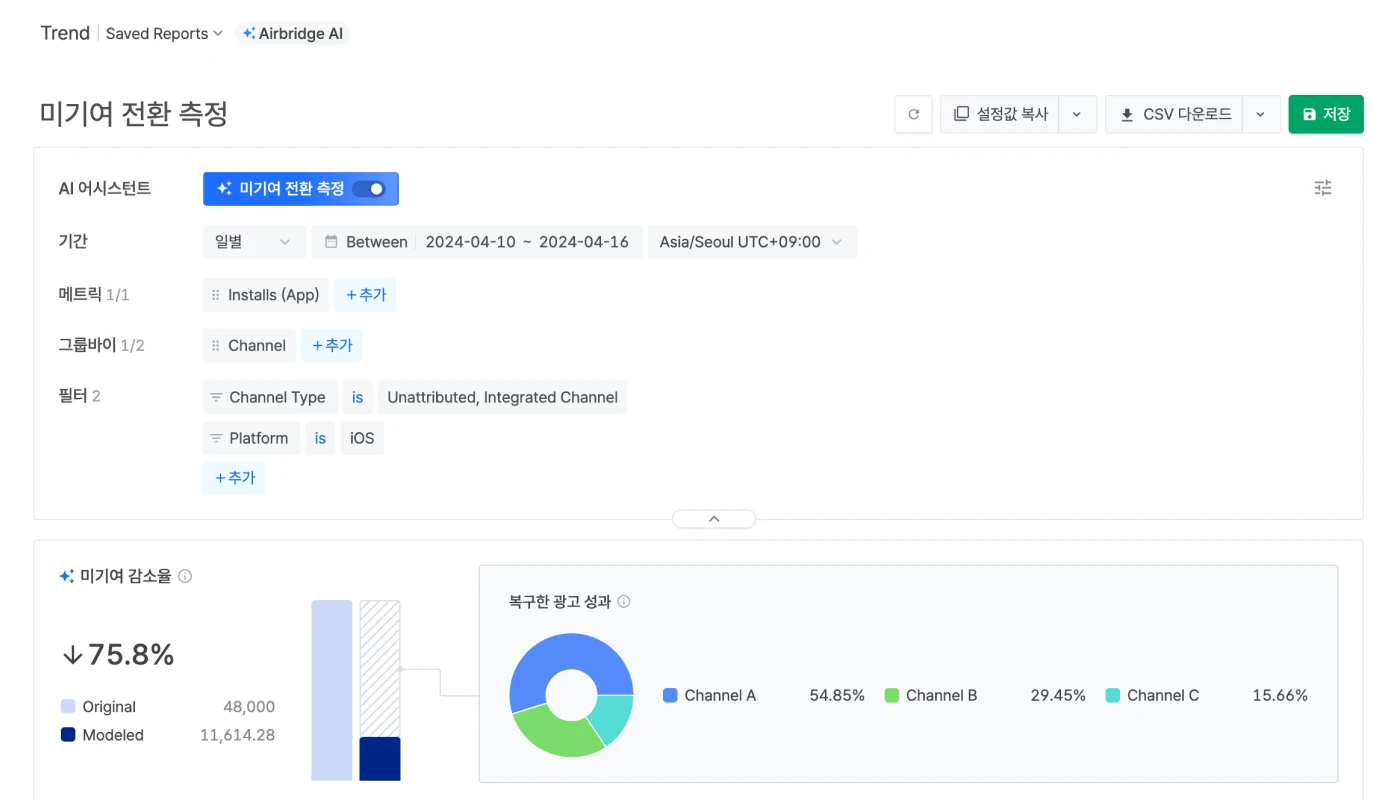Open the arrow next to 설정값 복사
The image size is (1400, 800).
[1077, 114]
